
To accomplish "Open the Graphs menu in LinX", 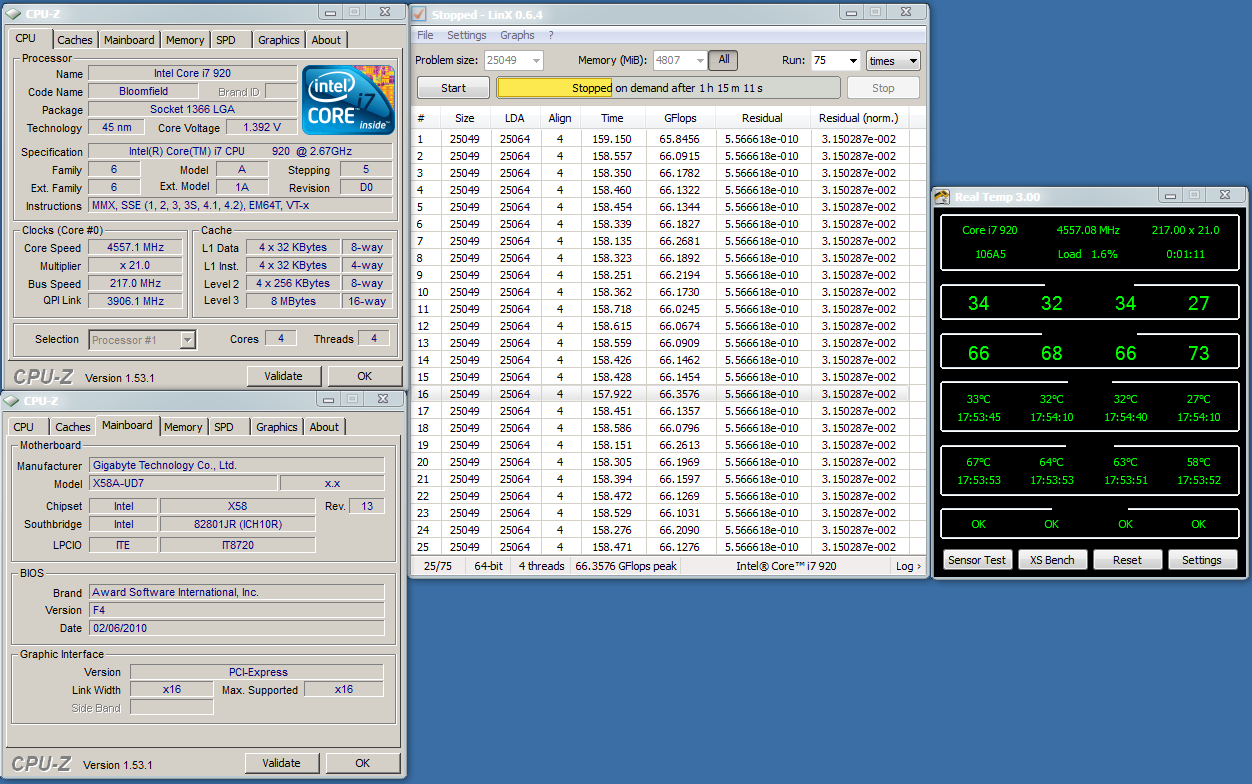I will 517,35.
